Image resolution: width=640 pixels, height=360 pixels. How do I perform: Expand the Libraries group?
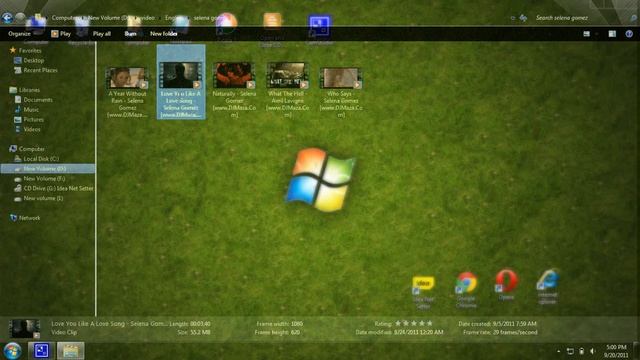coord(24,90)
